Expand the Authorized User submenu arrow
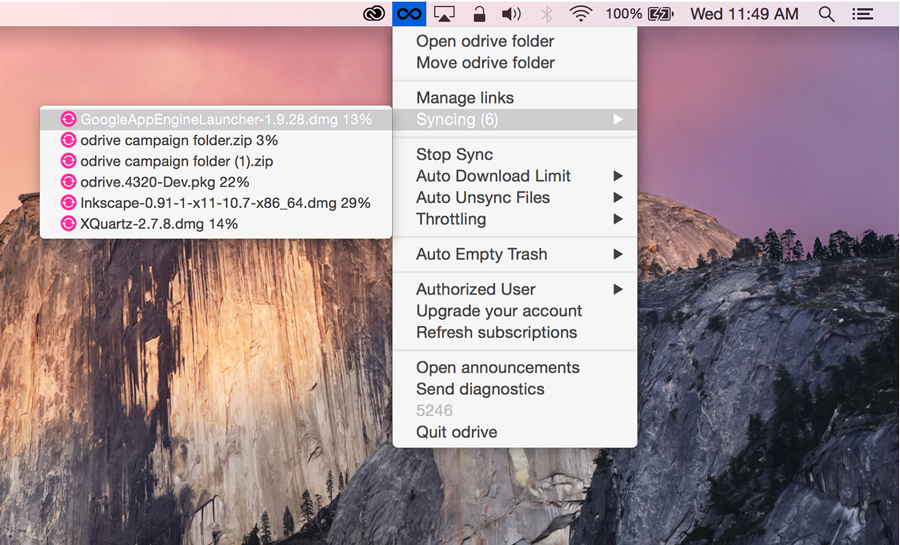Viewport: 900px width, 545px height. pos(618,289)
